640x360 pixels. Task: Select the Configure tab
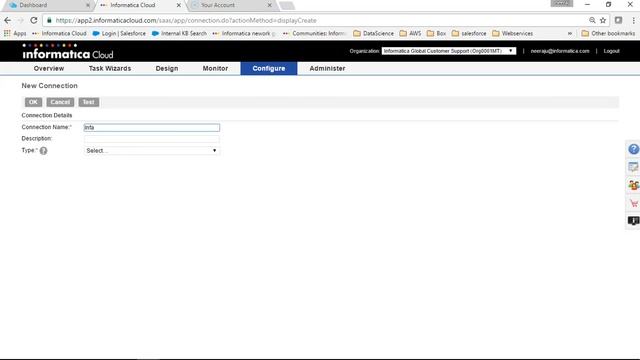[269, 69]
